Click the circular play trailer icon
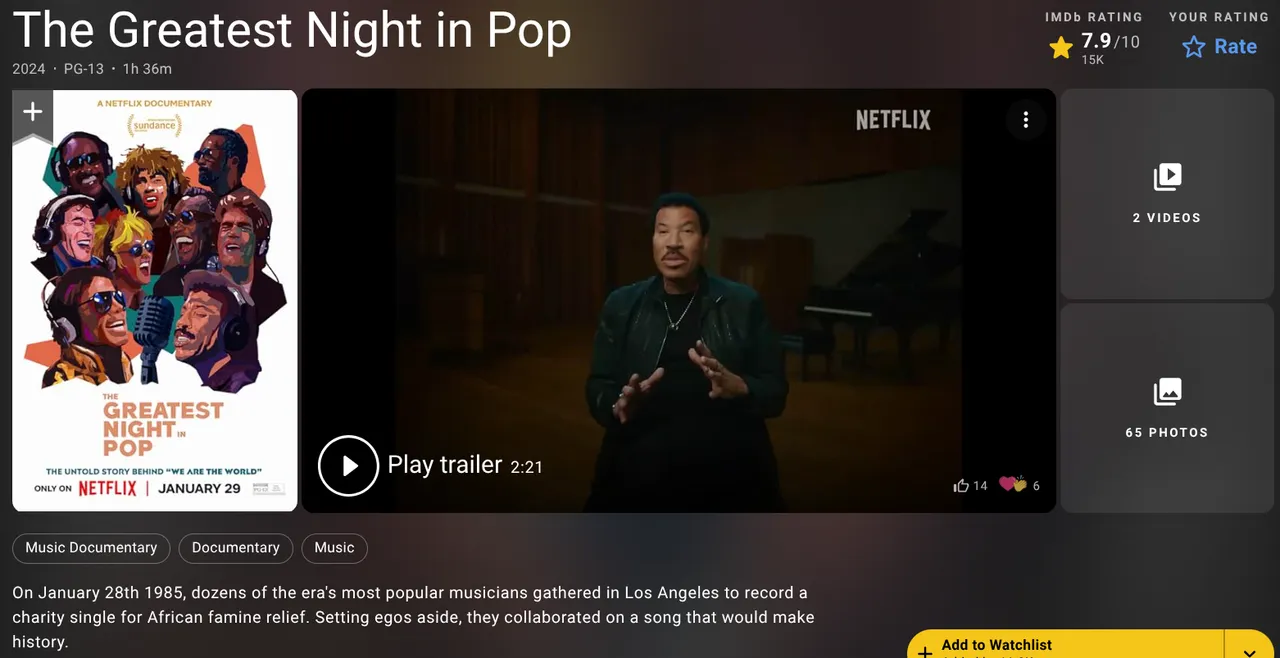The width and height of the screenshot is (1280, 658). (x=348, y=466)
